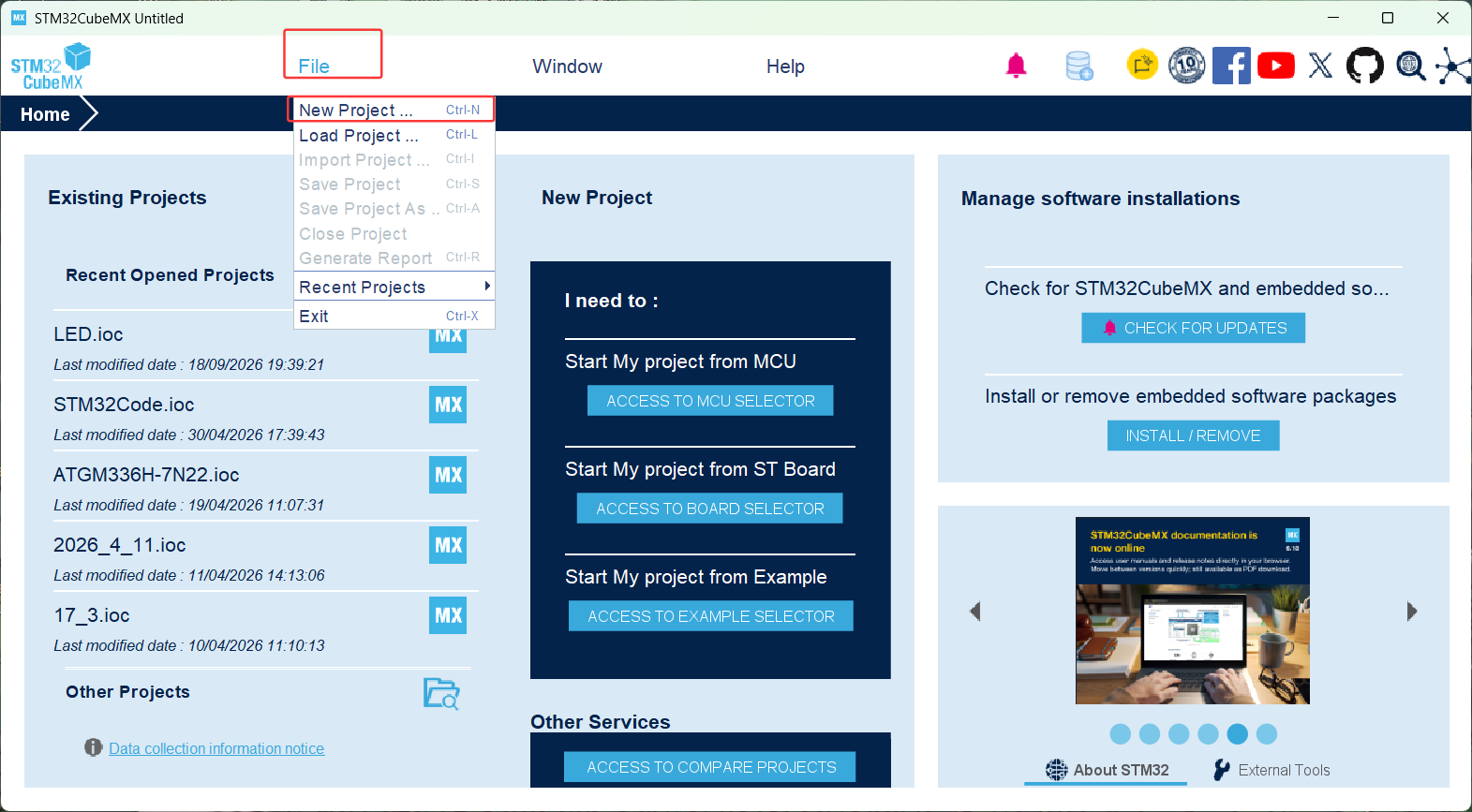Click the INSTALL / REMOVE button
The width and height of the screenshot is (1472, 812).
(x=1193, y=436)
